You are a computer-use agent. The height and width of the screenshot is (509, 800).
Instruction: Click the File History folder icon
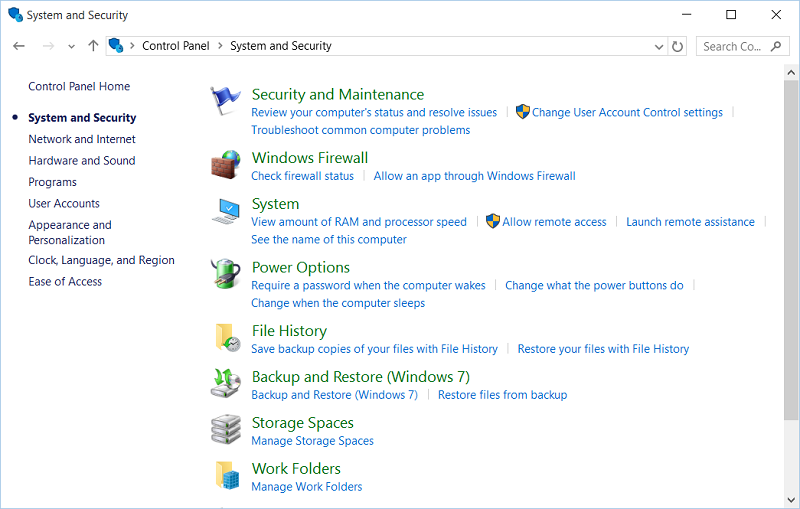pos(226,338)
